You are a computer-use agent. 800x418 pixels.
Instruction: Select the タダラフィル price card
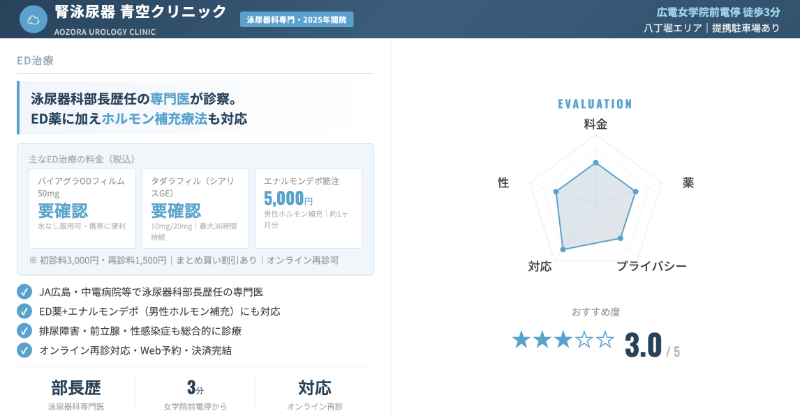coord(195,208)
